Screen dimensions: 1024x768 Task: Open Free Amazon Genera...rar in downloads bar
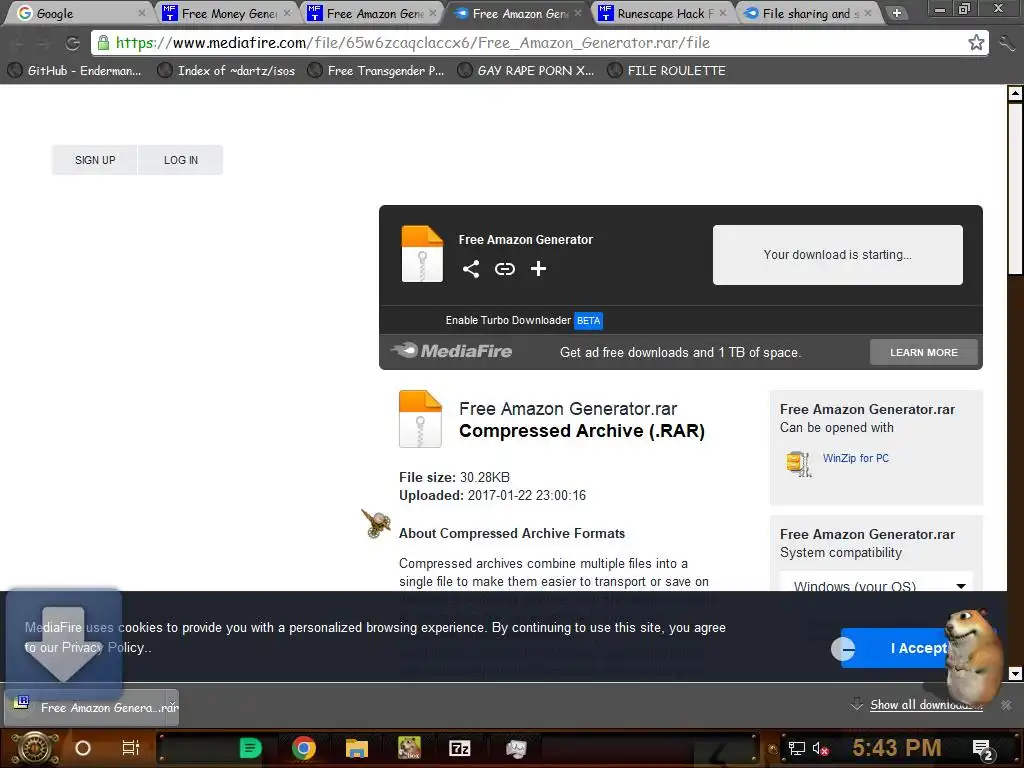pyautogui.click(x=91, y=708)
